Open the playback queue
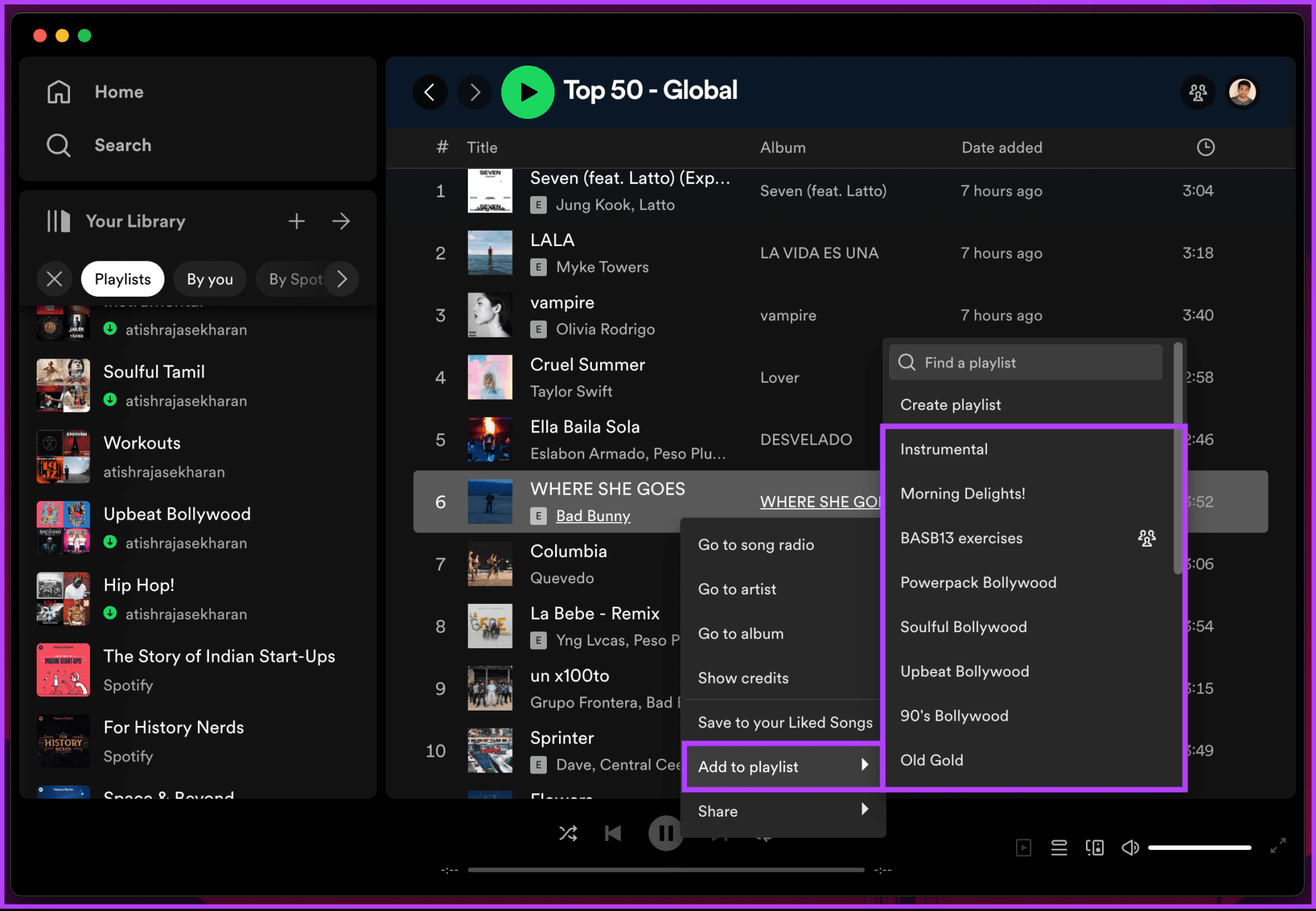 point(1059,847)
